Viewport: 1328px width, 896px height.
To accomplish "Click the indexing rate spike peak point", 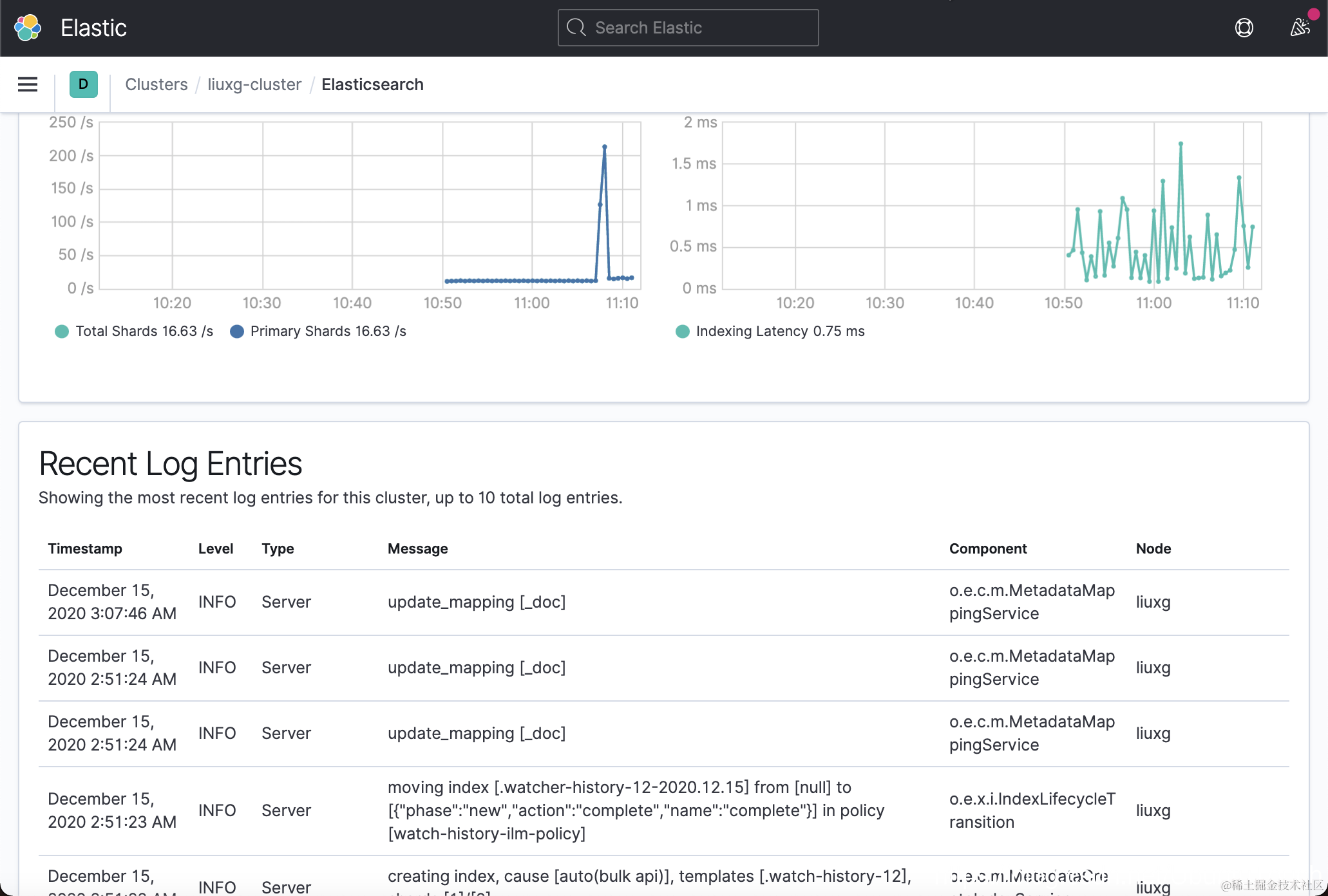I will click(x=604, y=147).
